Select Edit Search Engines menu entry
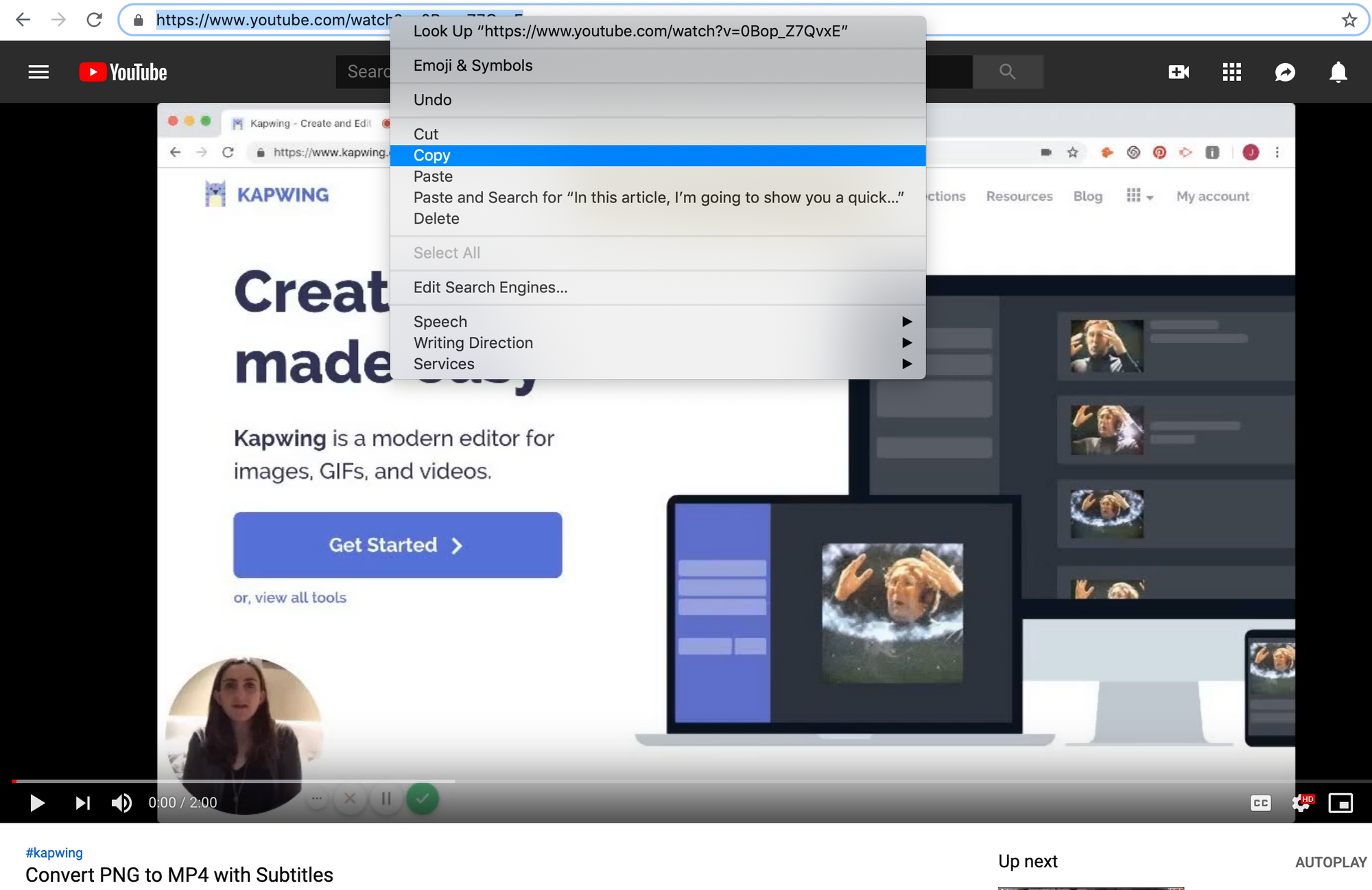Viewport: 1372px width, 890px height. [490, 288]
